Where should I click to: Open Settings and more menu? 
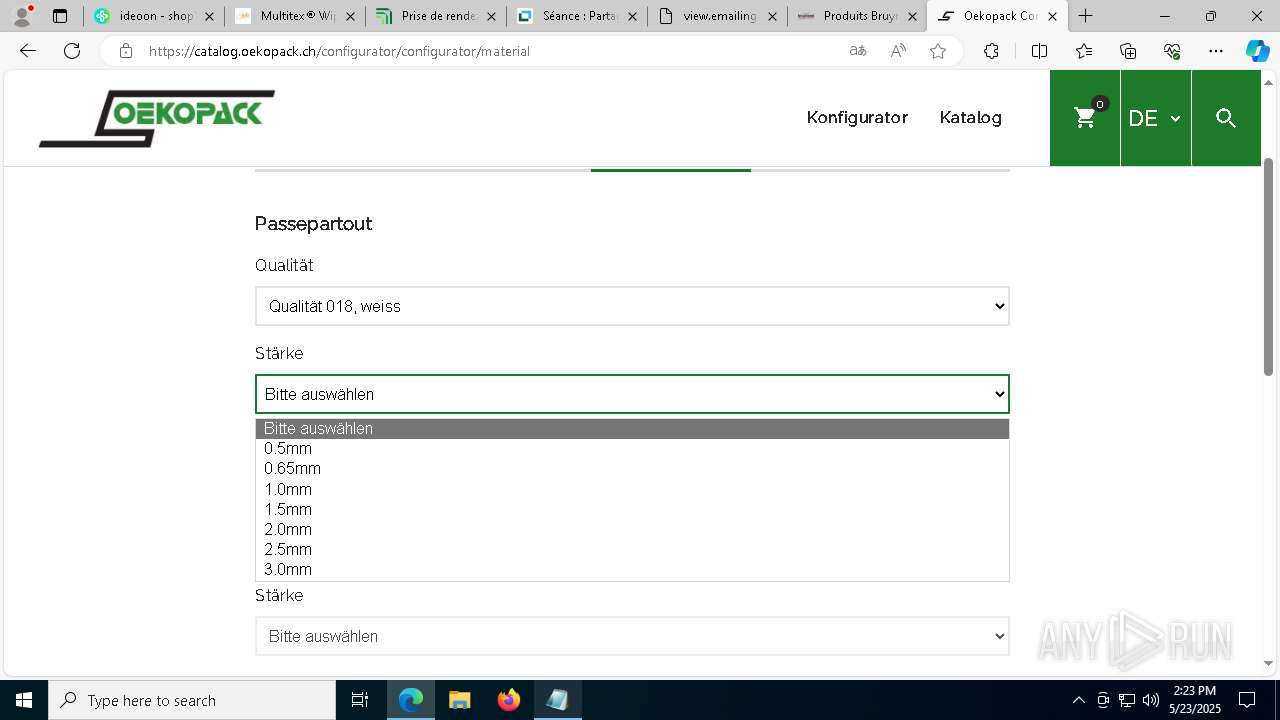[1216, 51]
